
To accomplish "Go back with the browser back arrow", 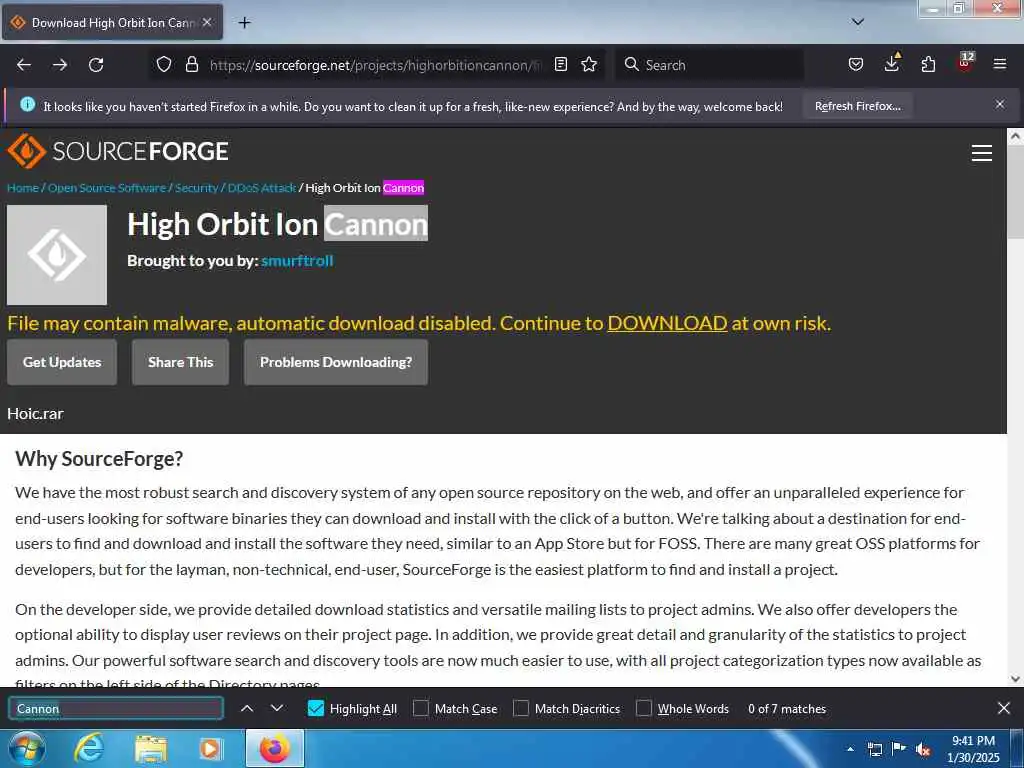I will 24,65.
